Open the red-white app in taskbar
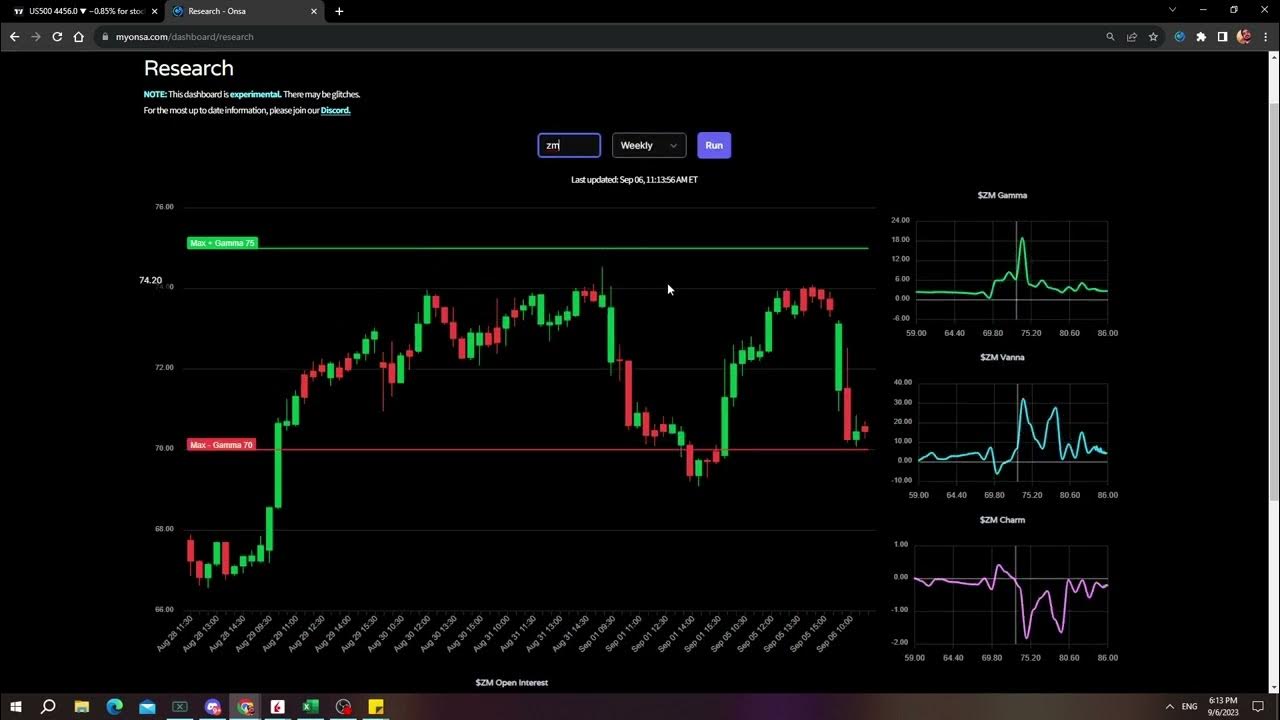 pyautogui.click(x=278, y=706)
